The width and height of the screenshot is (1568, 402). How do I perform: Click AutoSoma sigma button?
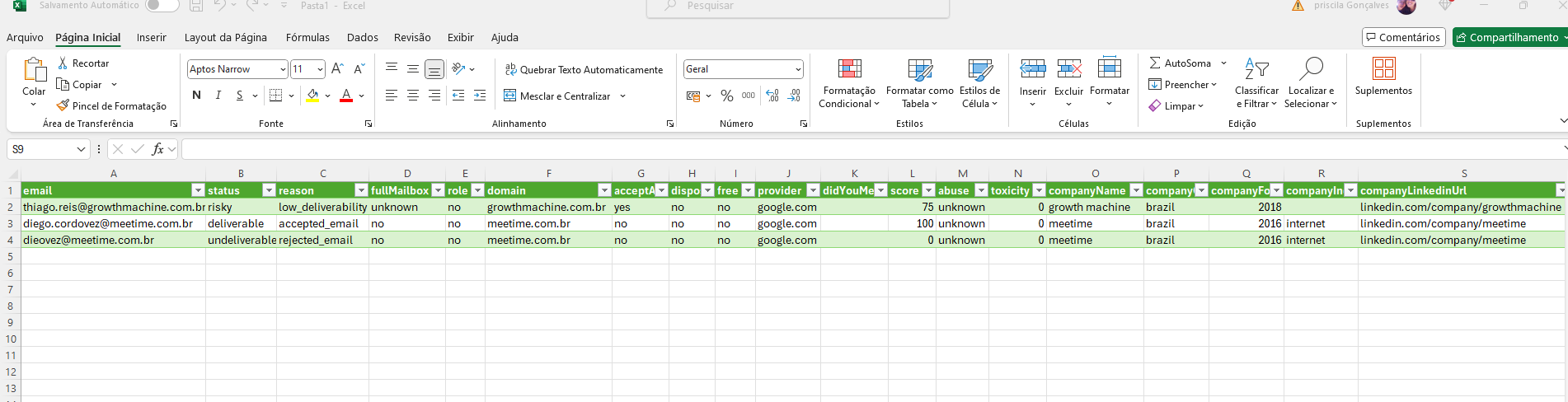pos(1179,63)
